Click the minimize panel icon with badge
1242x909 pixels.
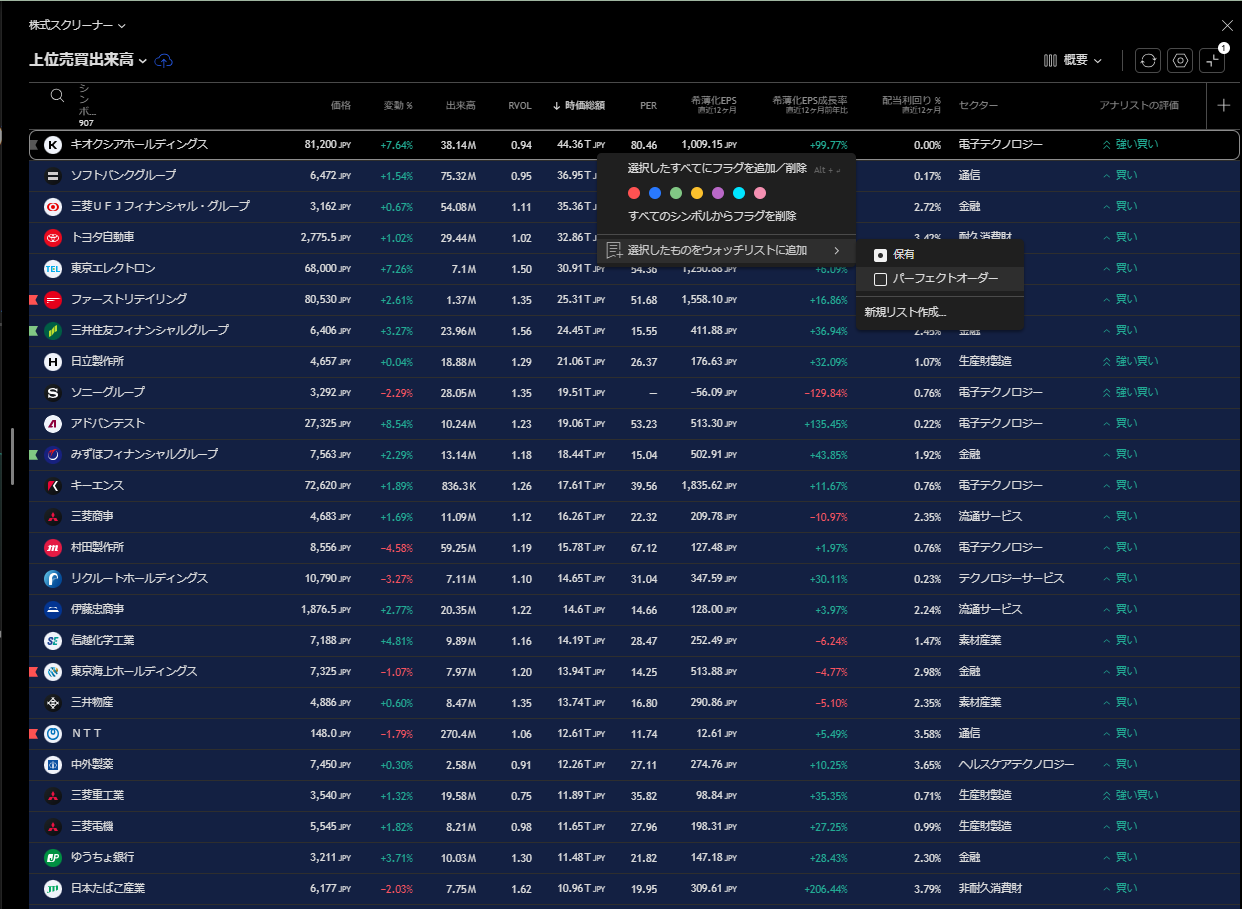pyautogui.click(x=1212, y=60)
